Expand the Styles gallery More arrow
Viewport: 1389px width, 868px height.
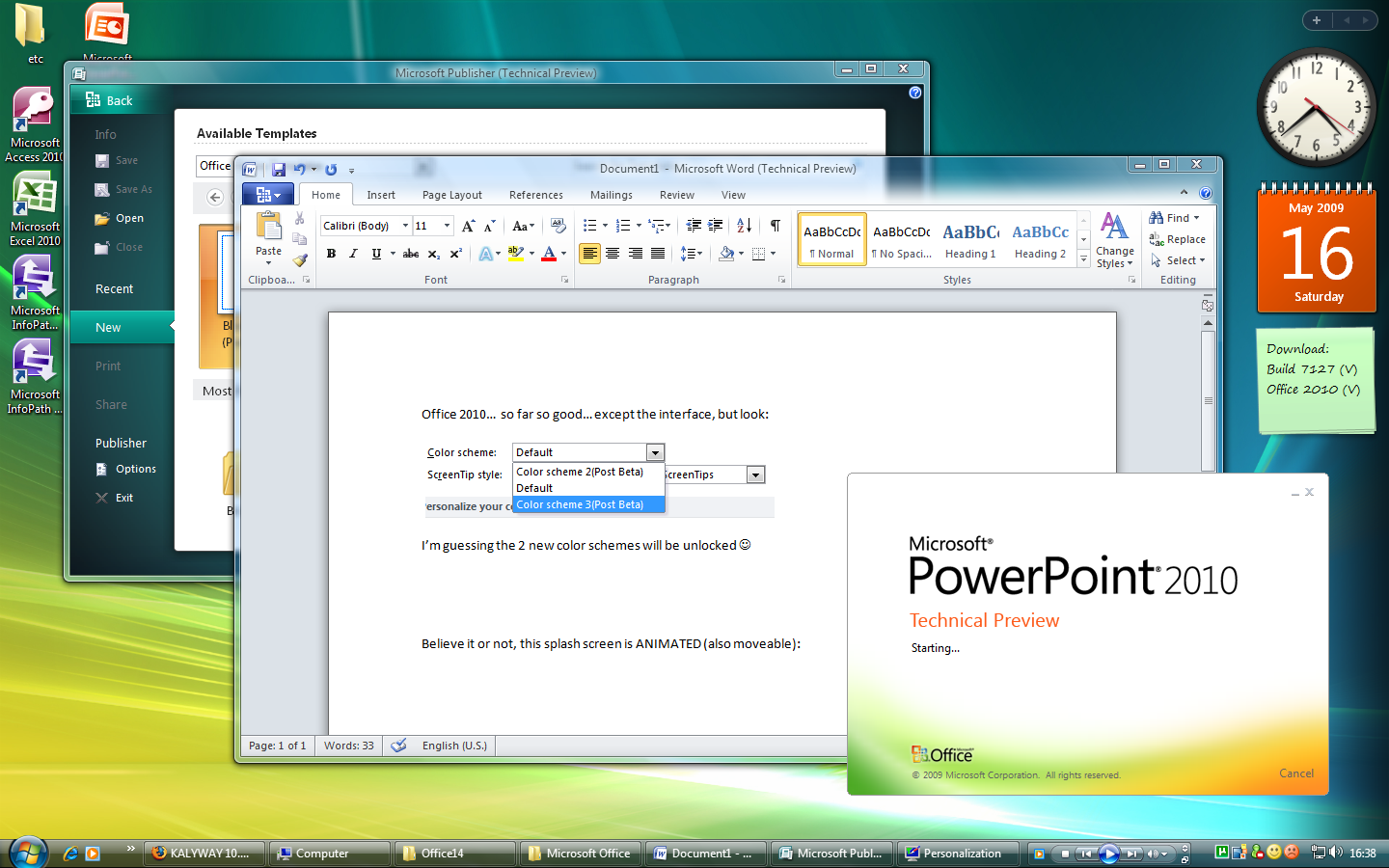(1083, 258)
